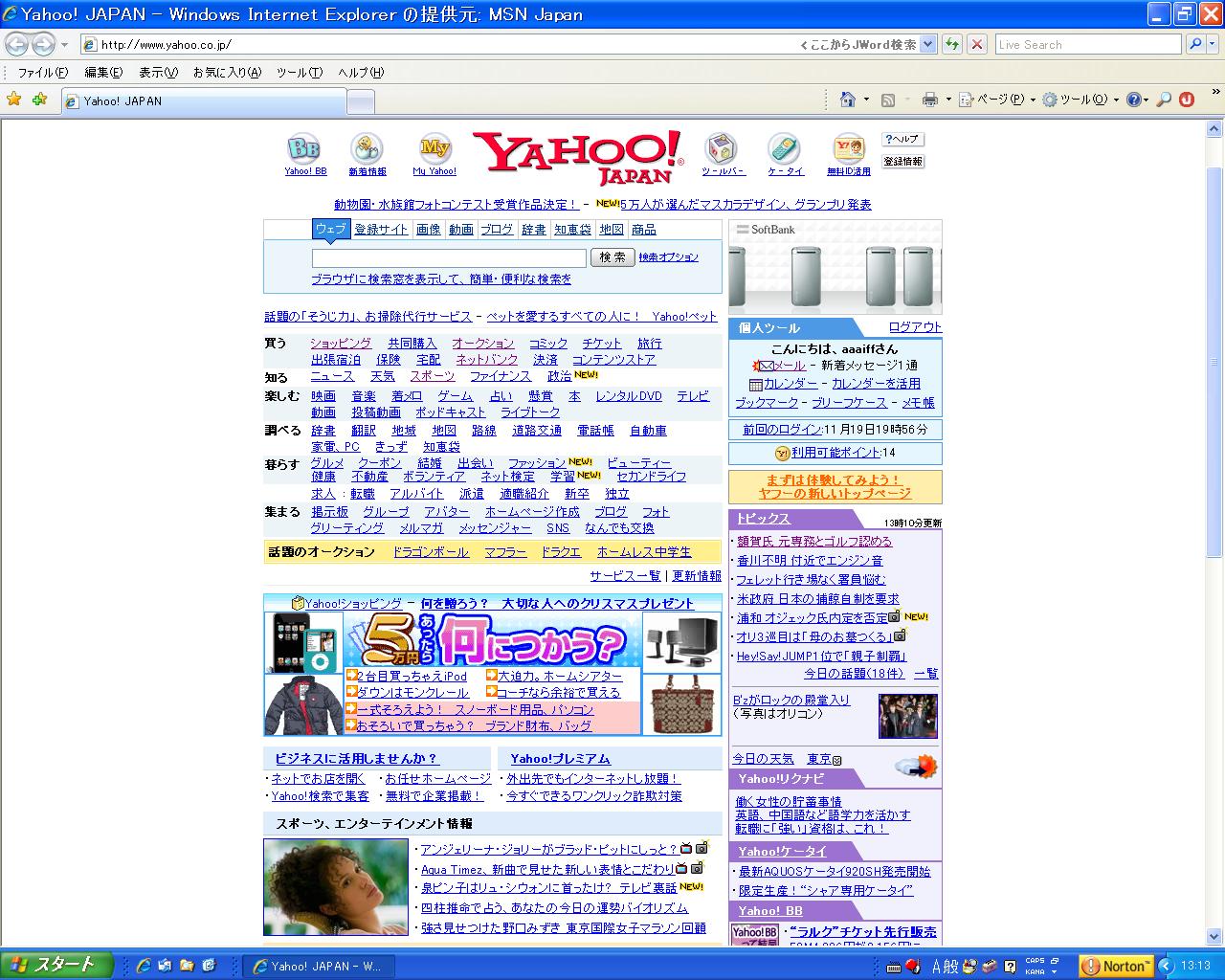The height and width of the screenshot is (980, 1225).
Task: Click the woman's photo in entertainment section
Action: click(335, 887)
